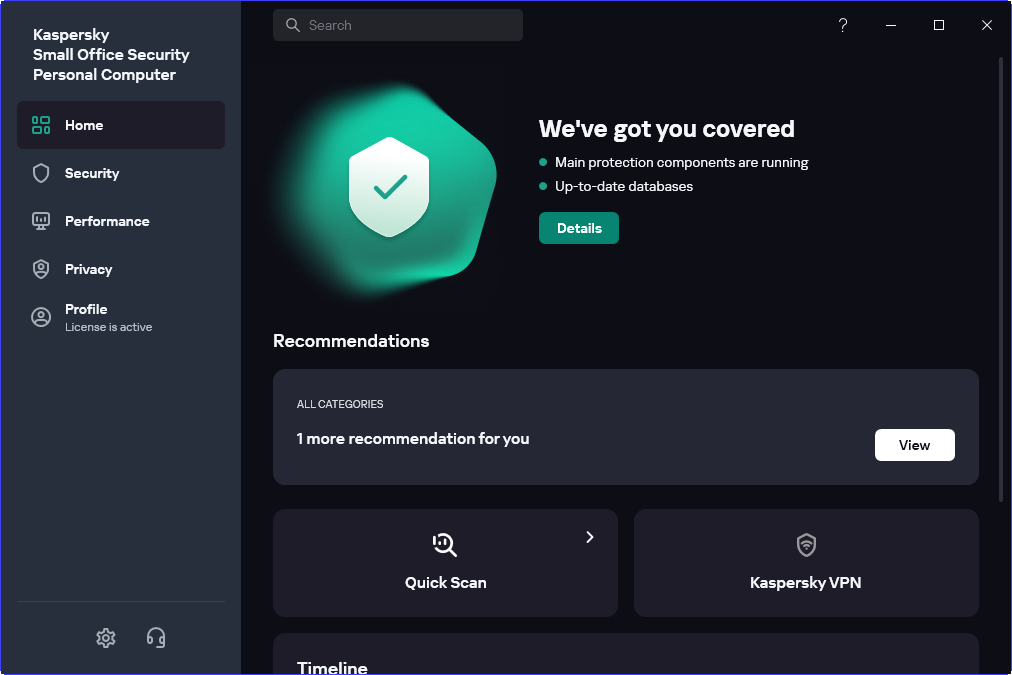The image size is (1012, 675).
Task: Click the Performance monitor icon
Action: pyautogui.click(x=41, y=221)
